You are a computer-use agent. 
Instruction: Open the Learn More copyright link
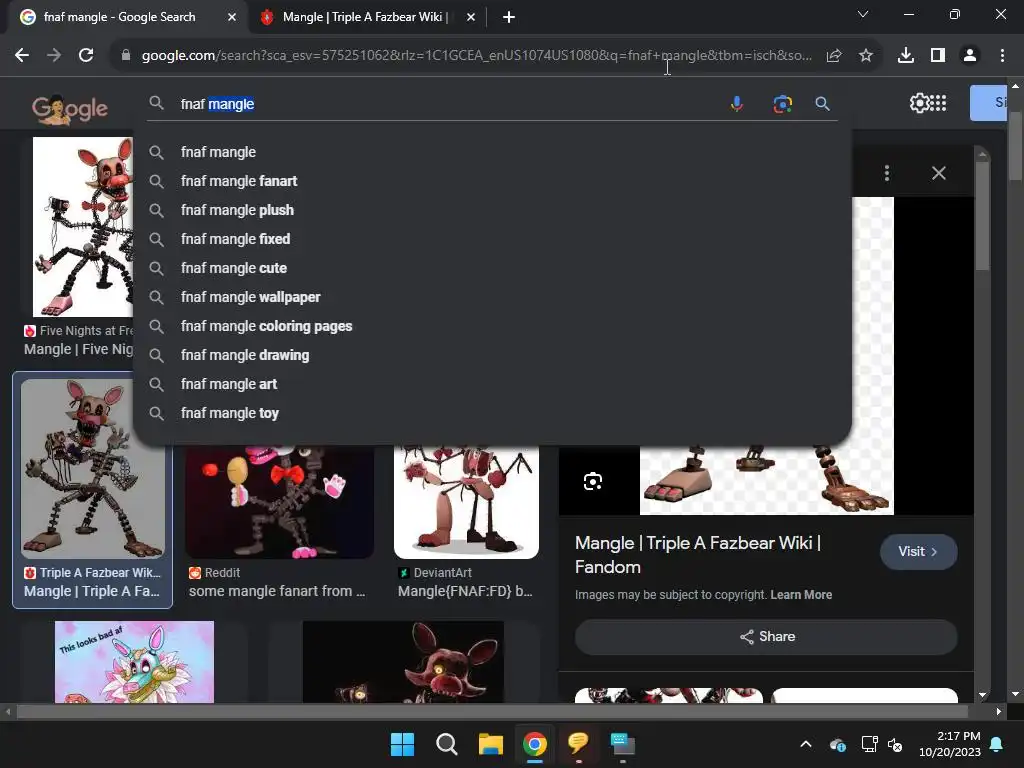pyautogui.click(x=801, y=595)
